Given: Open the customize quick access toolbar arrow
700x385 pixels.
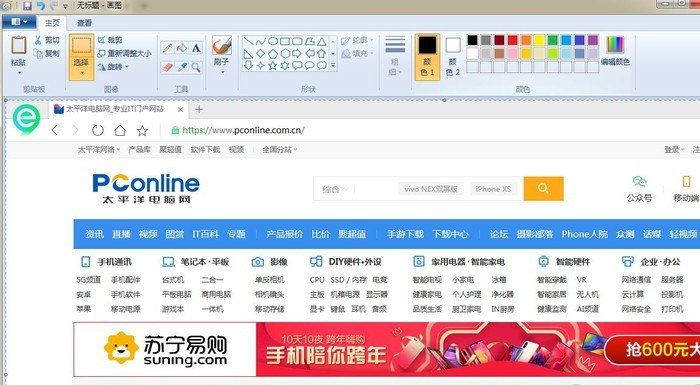Looking at the screenshot, I should pos(66,6).
